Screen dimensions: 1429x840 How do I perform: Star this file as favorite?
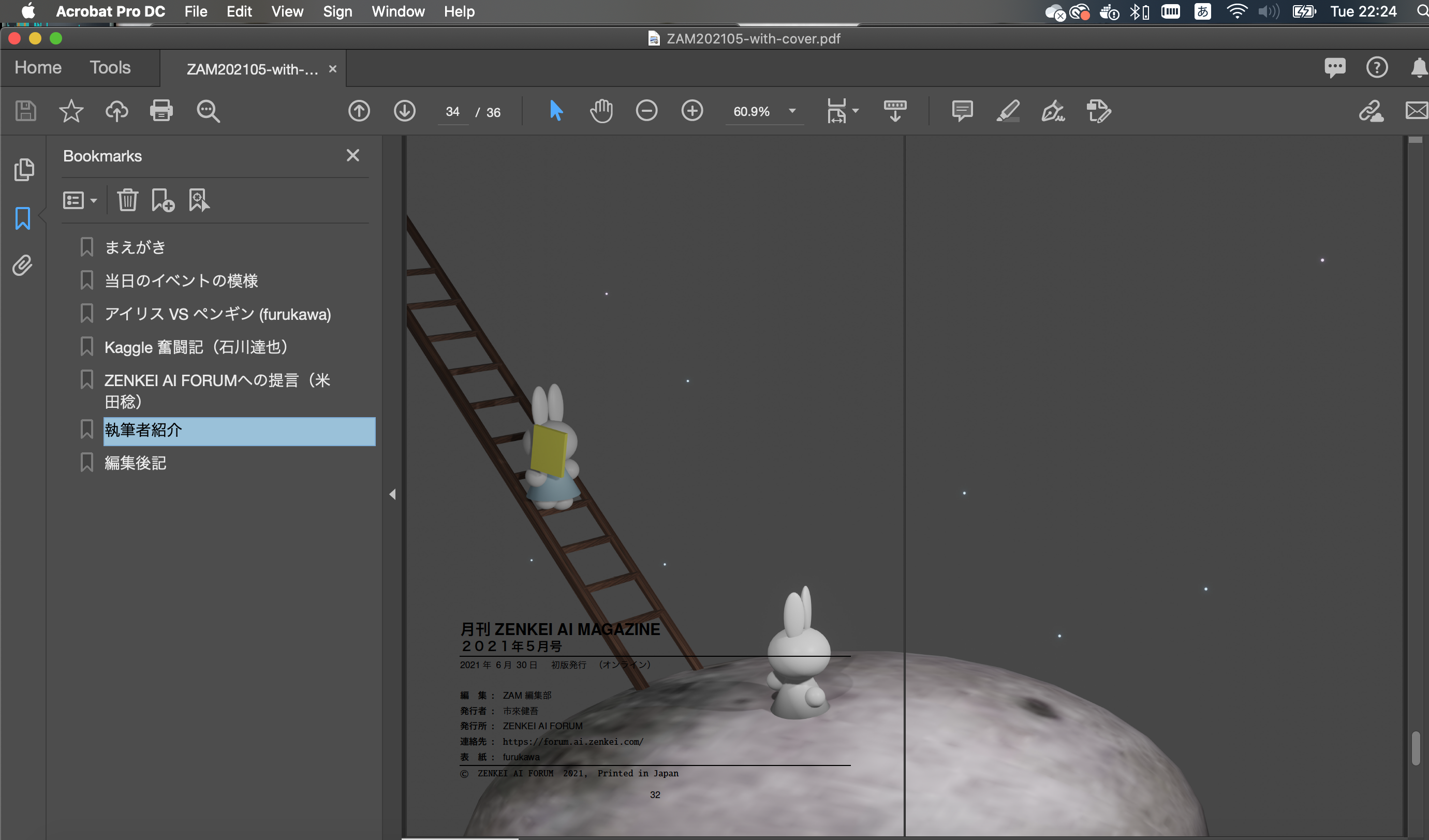pos(71,111)
